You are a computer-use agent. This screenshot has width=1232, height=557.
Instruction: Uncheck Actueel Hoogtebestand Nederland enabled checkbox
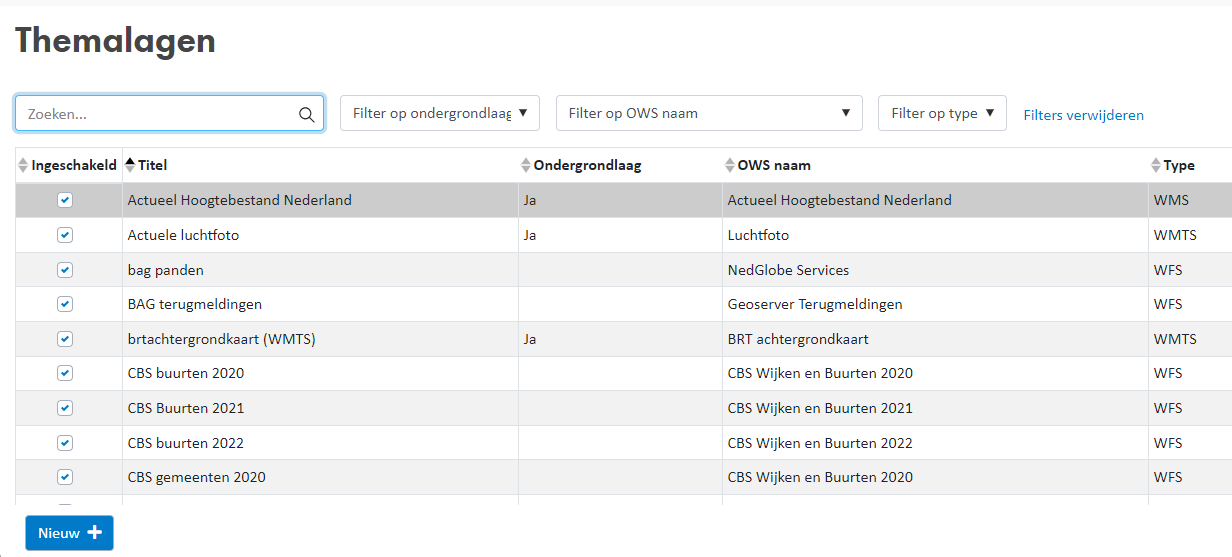coord(65,200)
